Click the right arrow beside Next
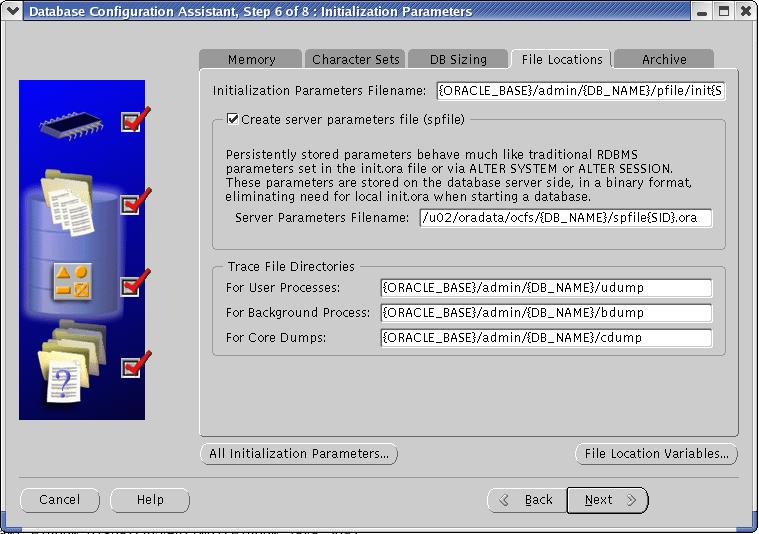The width and height of the screenshot is (759, 534). pos(631,500)
